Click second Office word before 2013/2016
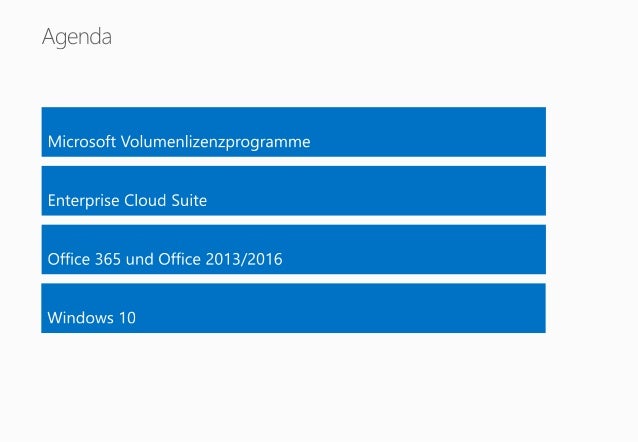This screenshot has height=442, width=638. point(179,259)
